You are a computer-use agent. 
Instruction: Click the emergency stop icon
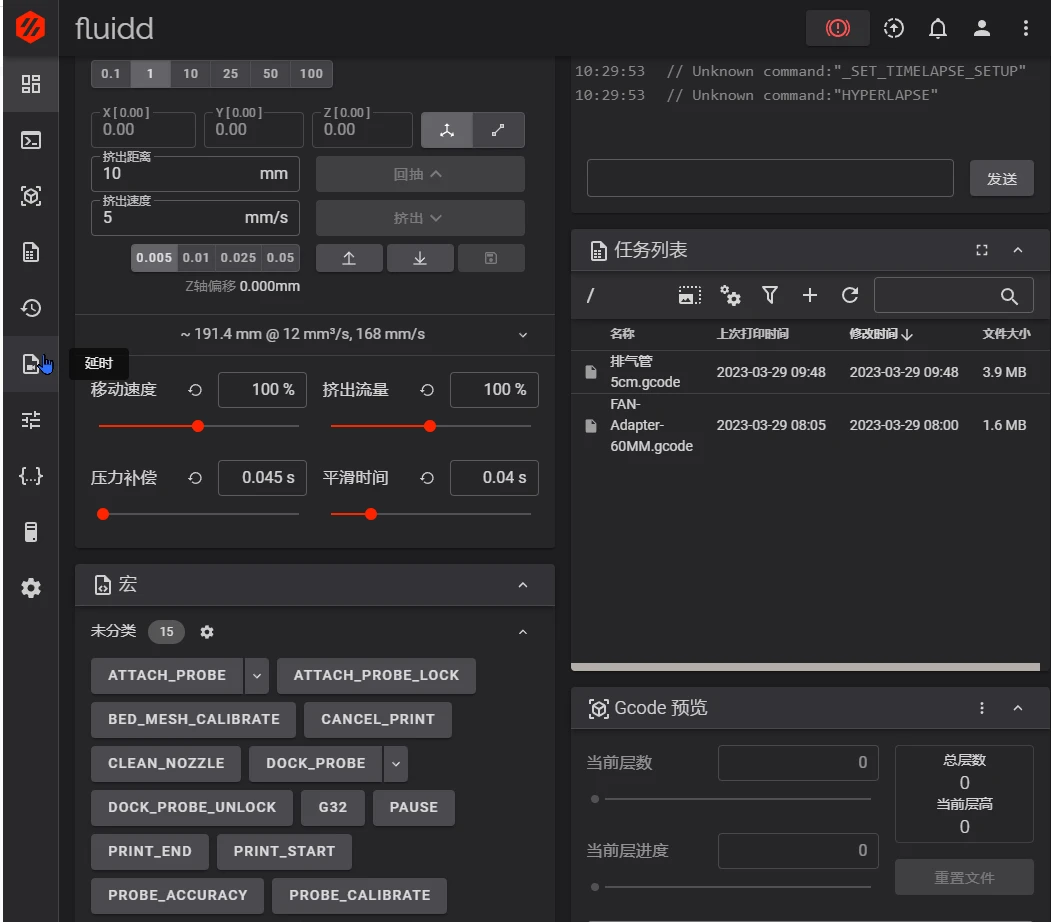(837, 28)
